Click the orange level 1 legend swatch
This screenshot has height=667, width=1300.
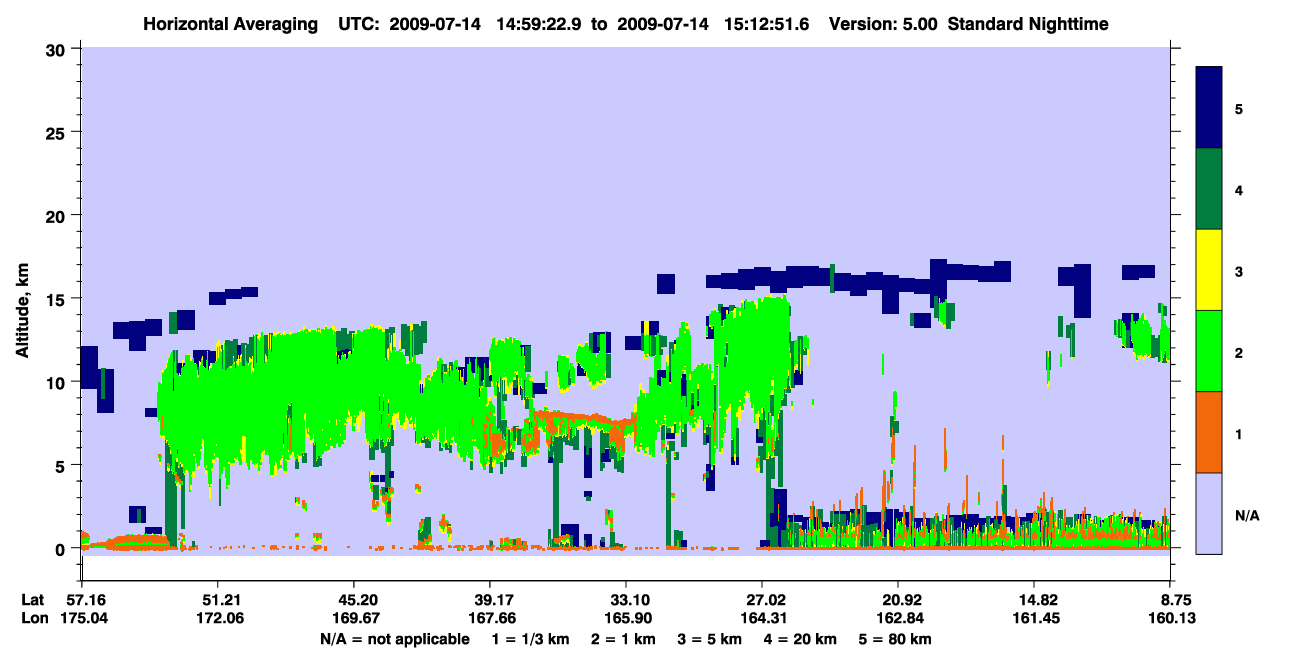[1209, 432]
